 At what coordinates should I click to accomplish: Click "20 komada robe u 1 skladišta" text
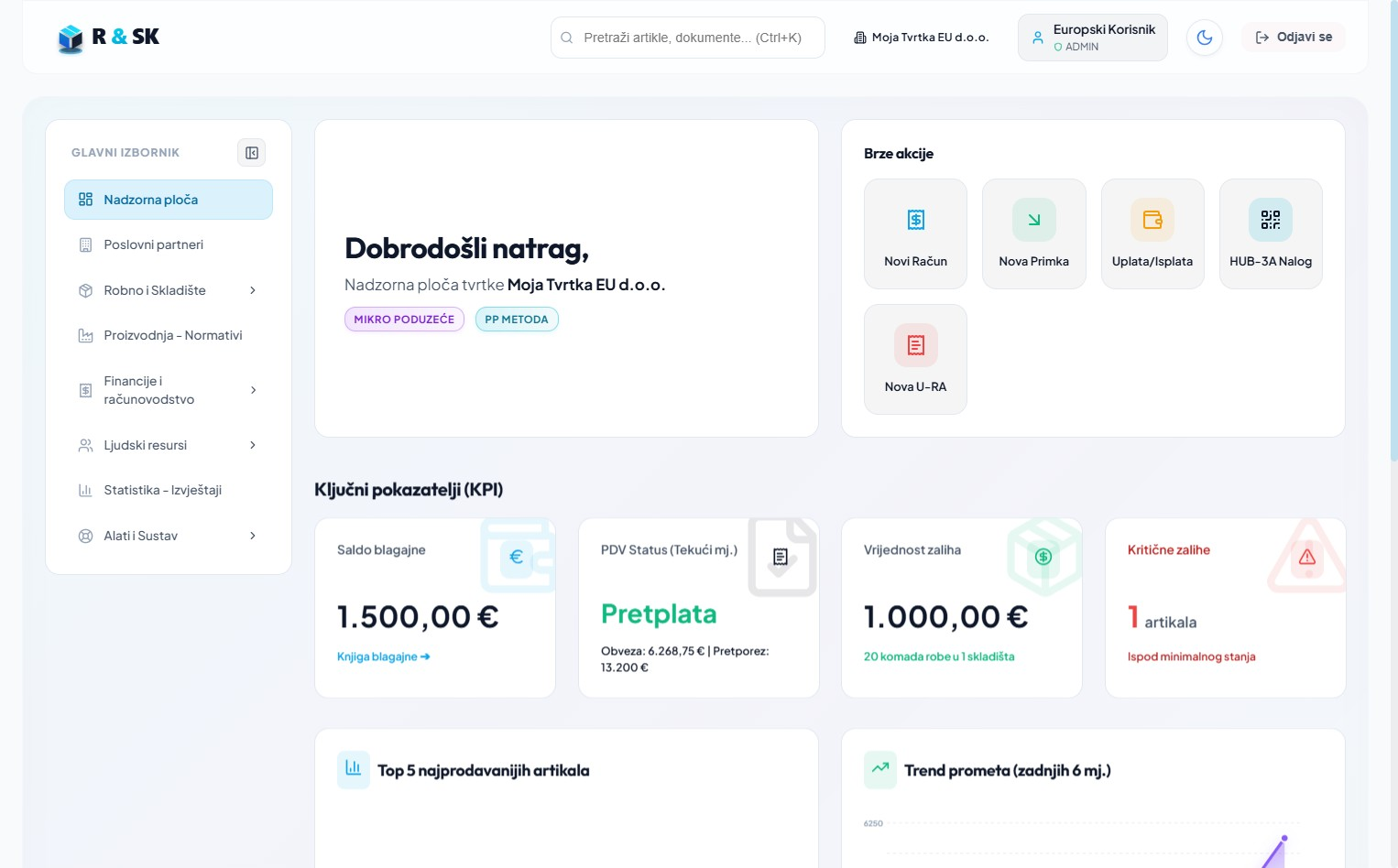(939, 656)
